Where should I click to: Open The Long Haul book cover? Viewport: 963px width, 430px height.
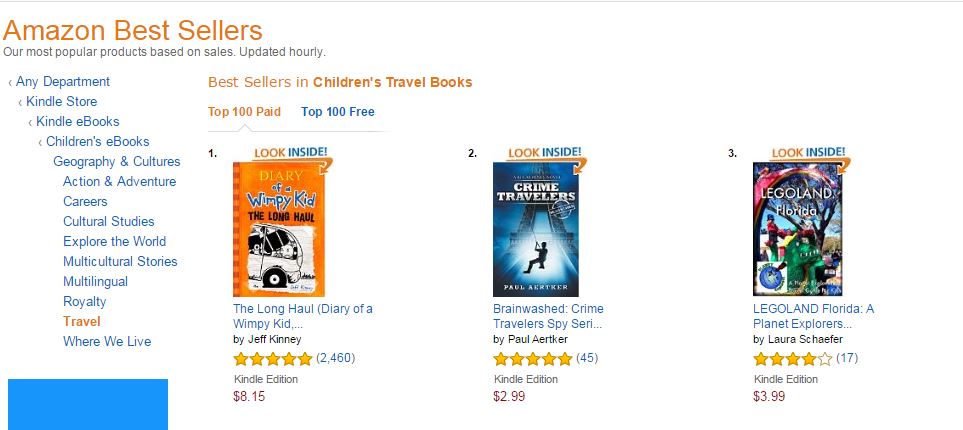[x=279, y=229]
